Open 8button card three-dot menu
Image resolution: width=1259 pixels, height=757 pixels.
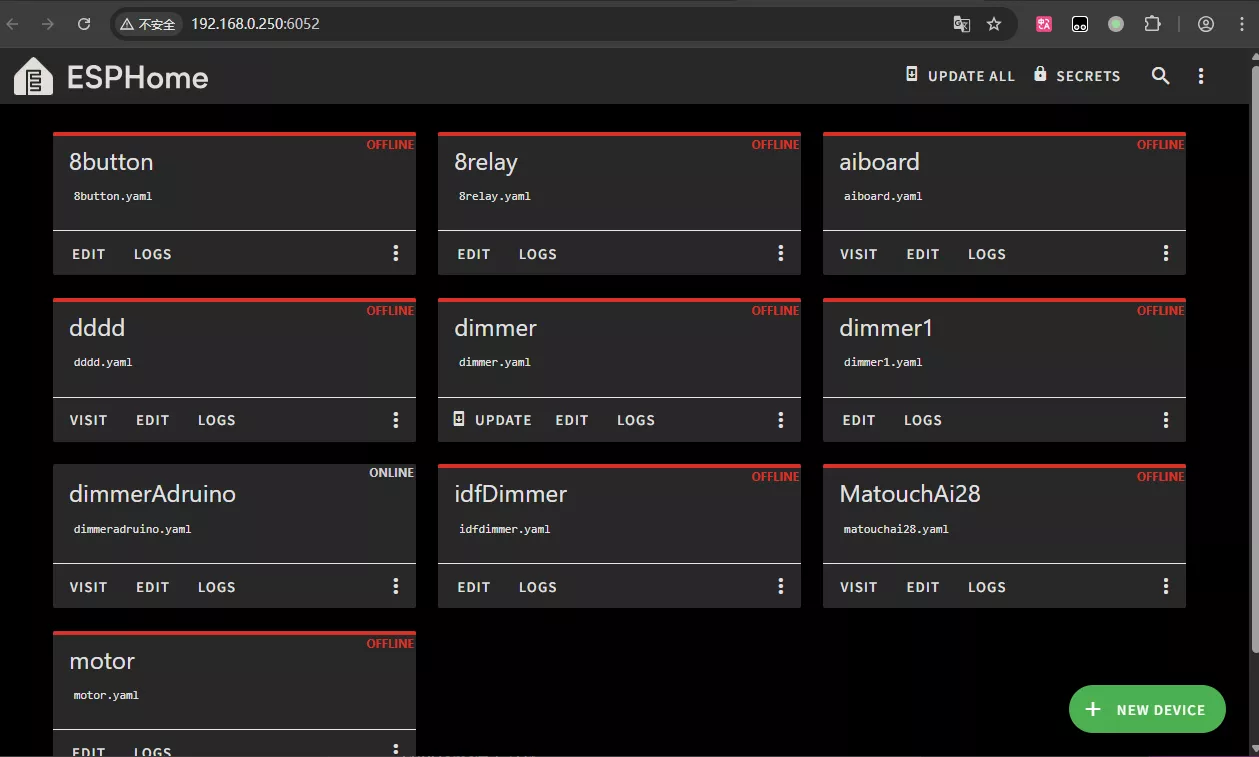tap(396, 254)
